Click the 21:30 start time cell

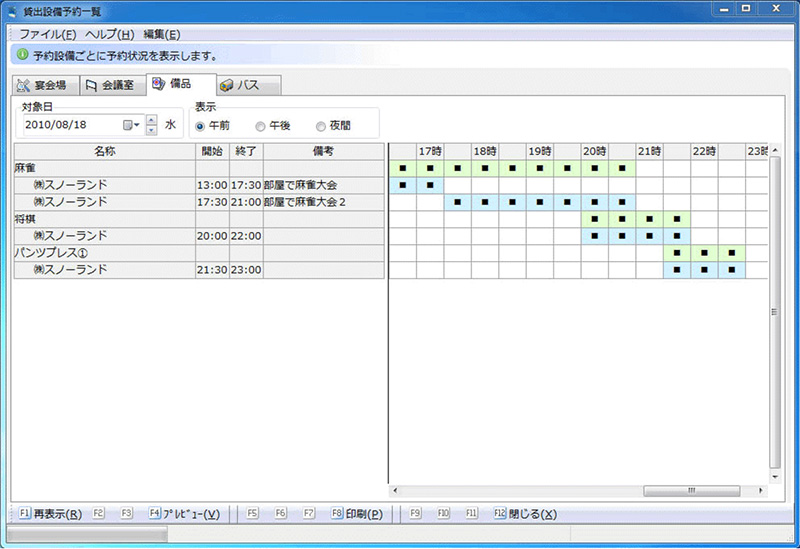tap(212, 270)
